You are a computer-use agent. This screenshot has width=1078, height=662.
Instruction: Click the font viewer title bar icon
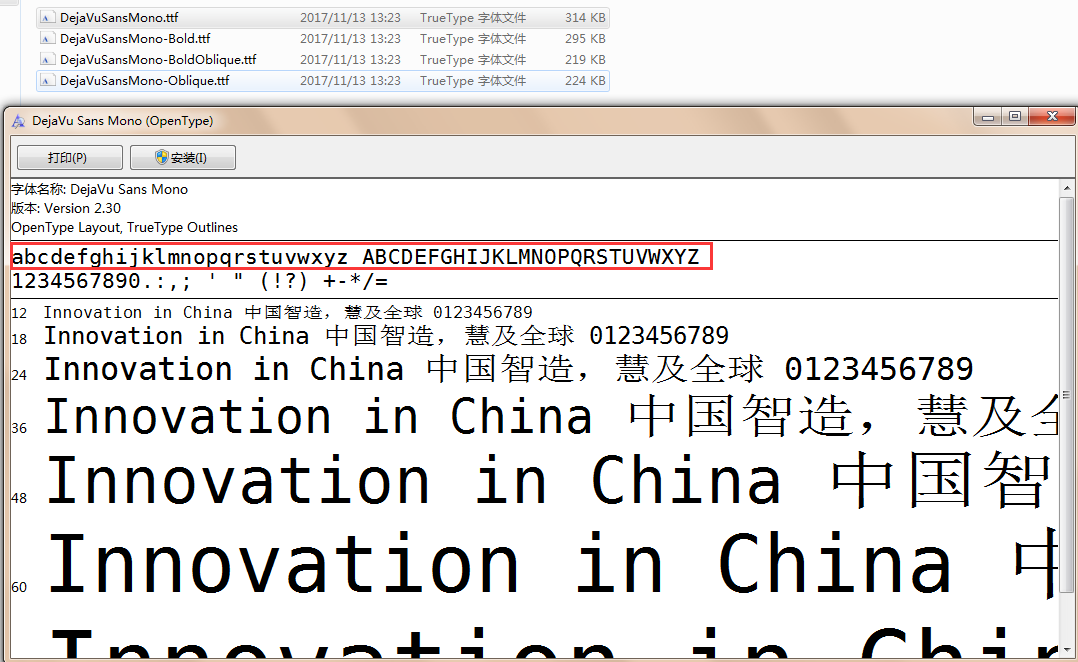[19, 121]
